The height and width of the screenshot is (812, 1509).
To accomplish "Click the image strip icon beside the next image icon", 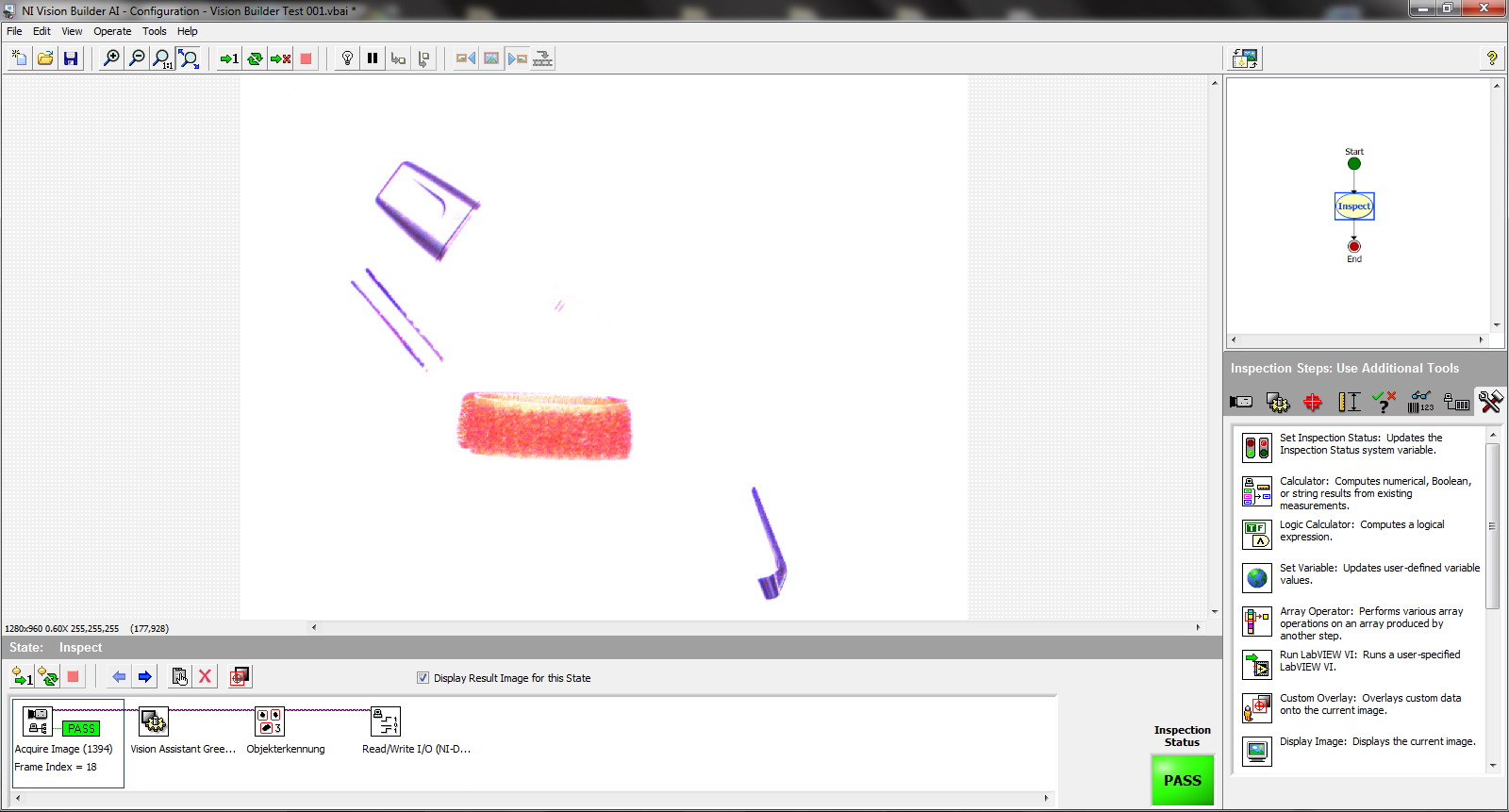I will click(542, 58).
